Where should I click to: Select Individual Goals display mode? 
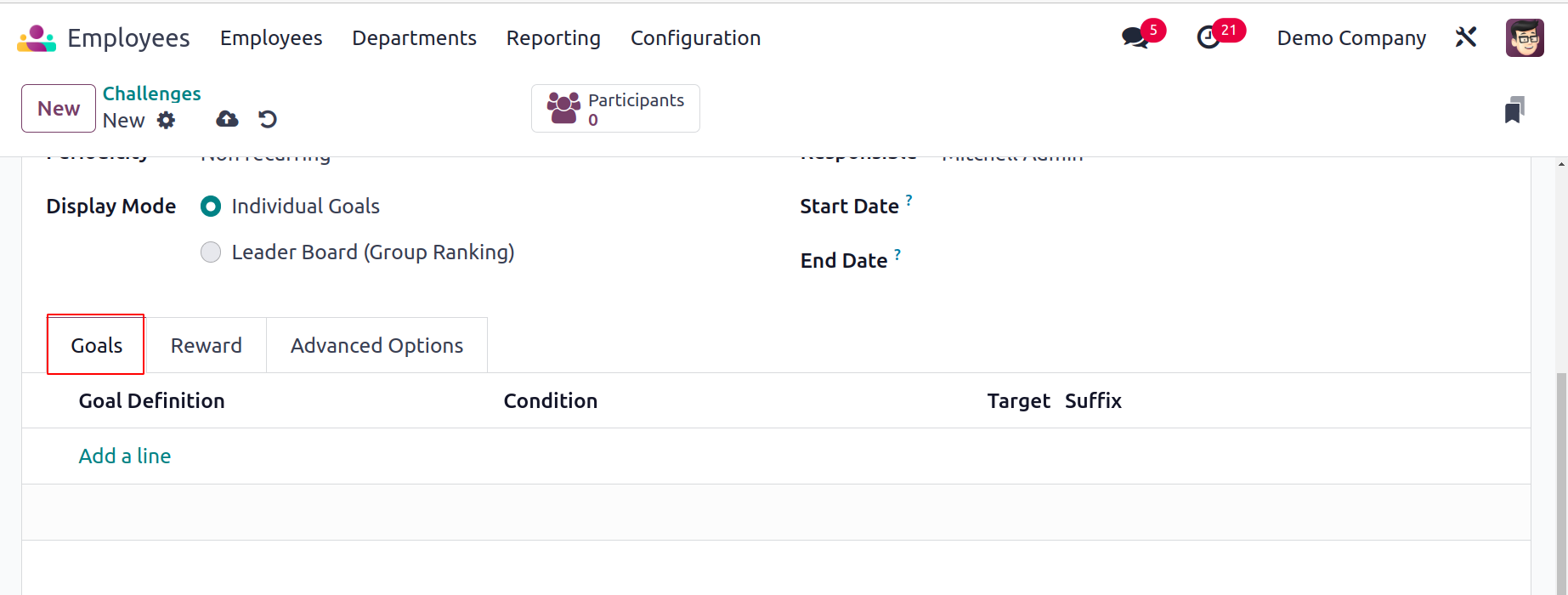(x=211, y=207)
